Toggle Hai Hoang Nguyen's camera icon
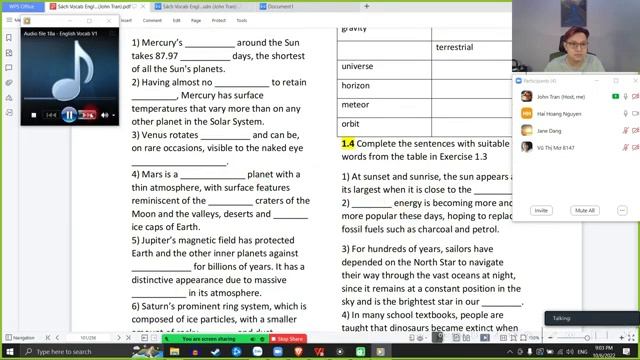This screenshot has width=640, height=360. tap(635, 114)
